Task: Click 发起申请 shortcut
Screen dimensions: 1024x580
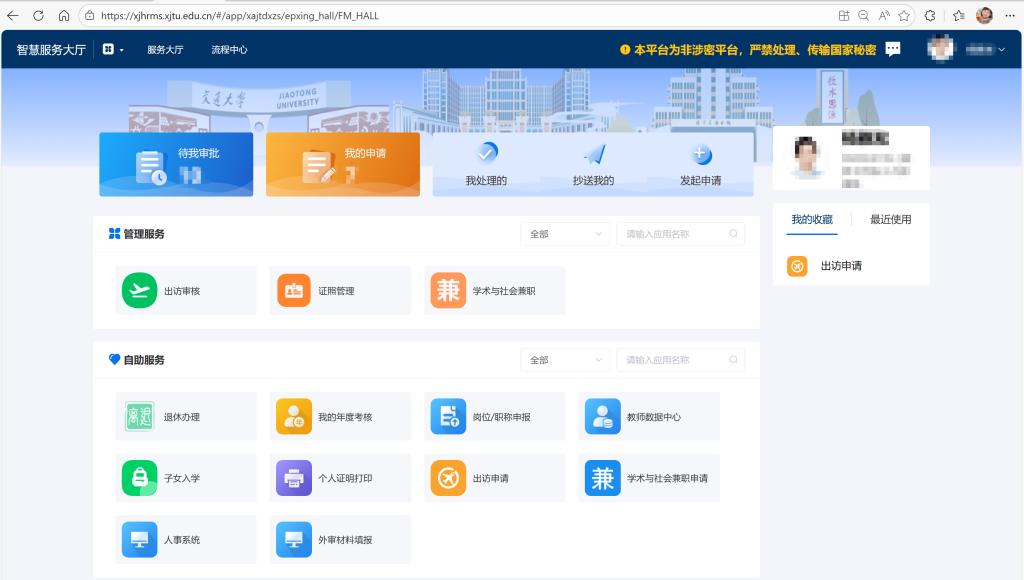Action: coord(700,165)
